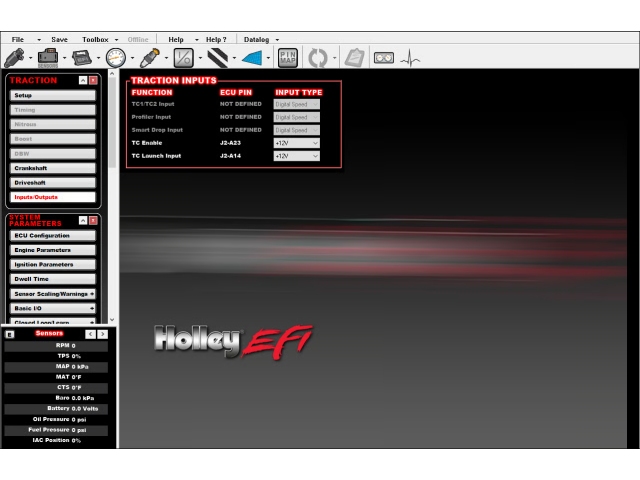Viewport: 640px width, 480px height.
Task: Expand the Toolbox dropdown arrow
Action: pos(116,40)
